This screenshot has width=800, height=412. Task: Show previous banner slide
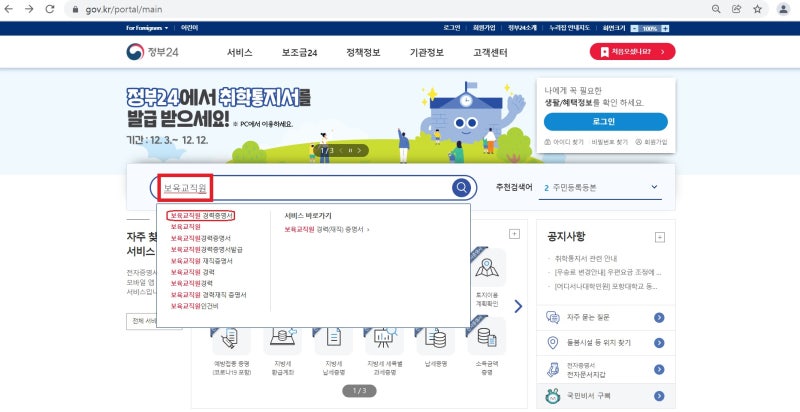340,150
